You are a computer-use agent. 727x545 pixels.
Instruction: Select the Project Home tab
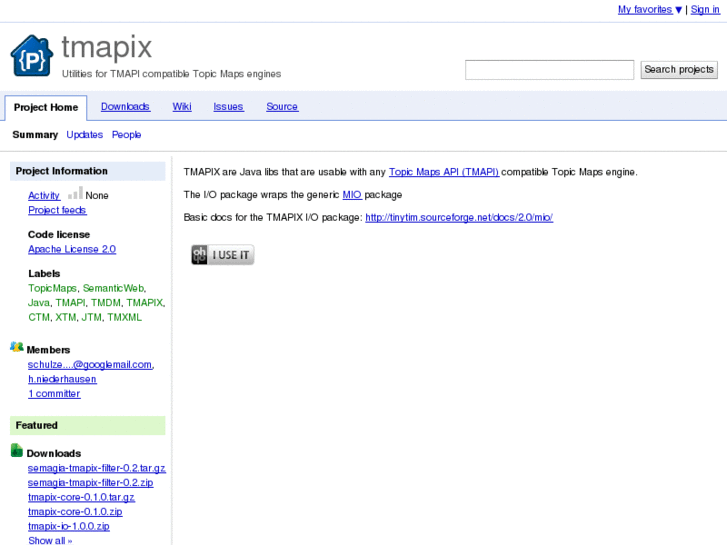coord(46,108)
